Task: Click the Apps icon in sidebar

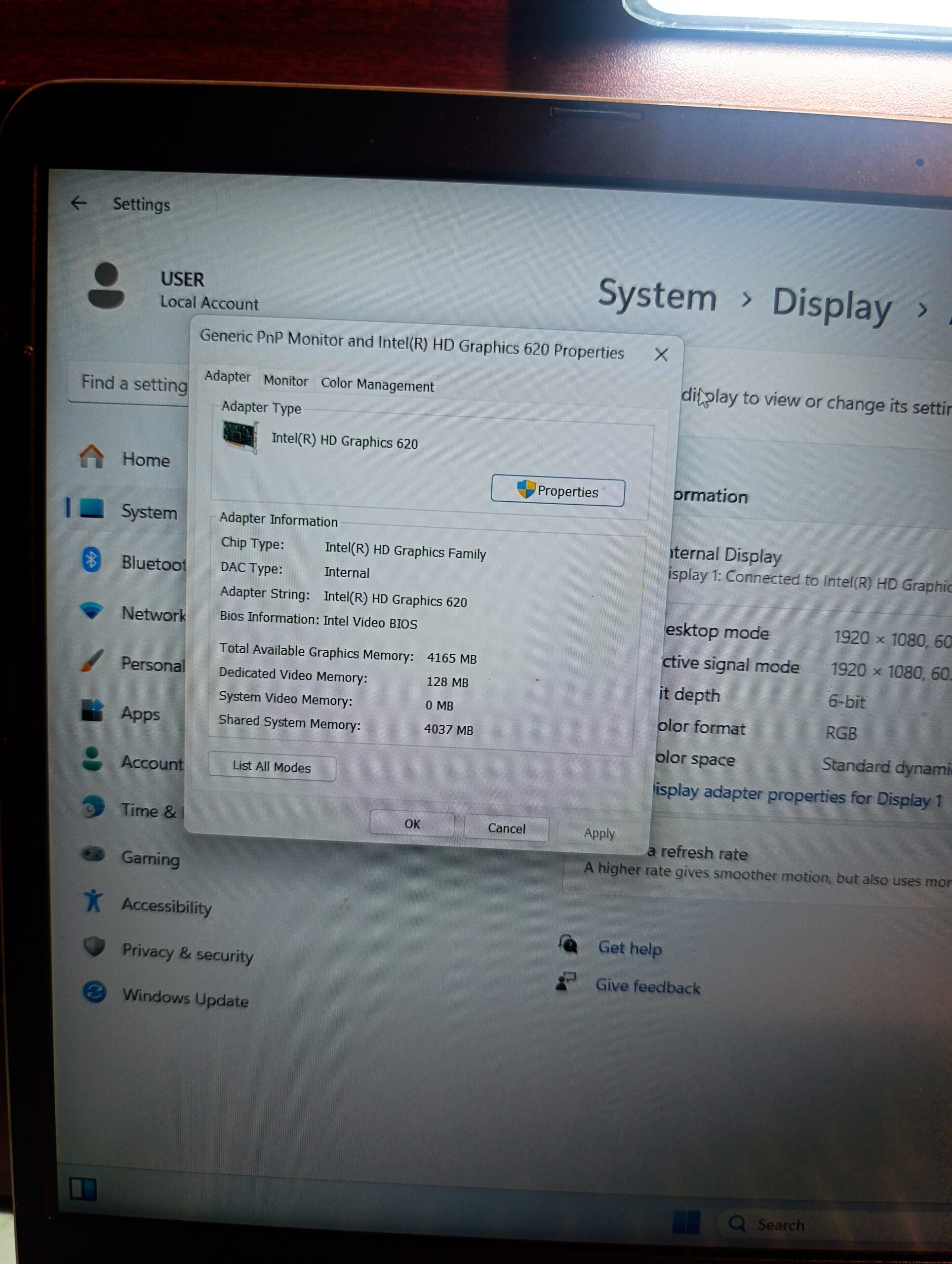Action: pyautogui.click(x=91, y=711)
